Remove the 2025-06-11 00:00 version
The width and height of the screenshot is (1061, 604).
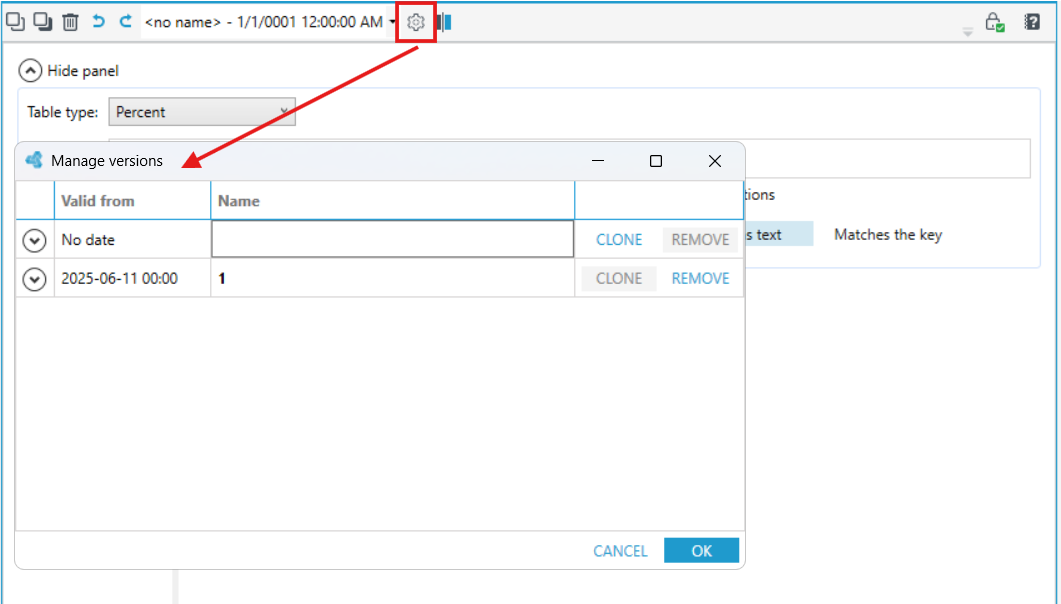click(700, 279)
